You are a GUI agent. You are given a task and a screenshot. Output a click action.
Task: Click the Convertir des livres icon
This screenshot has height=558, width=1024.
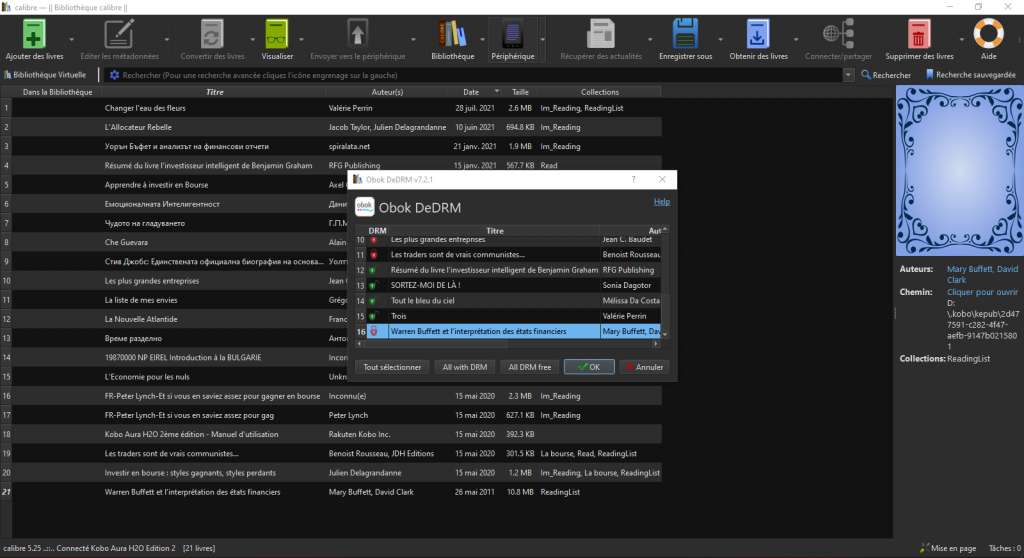pyautogui.click(x=212, y=34)
